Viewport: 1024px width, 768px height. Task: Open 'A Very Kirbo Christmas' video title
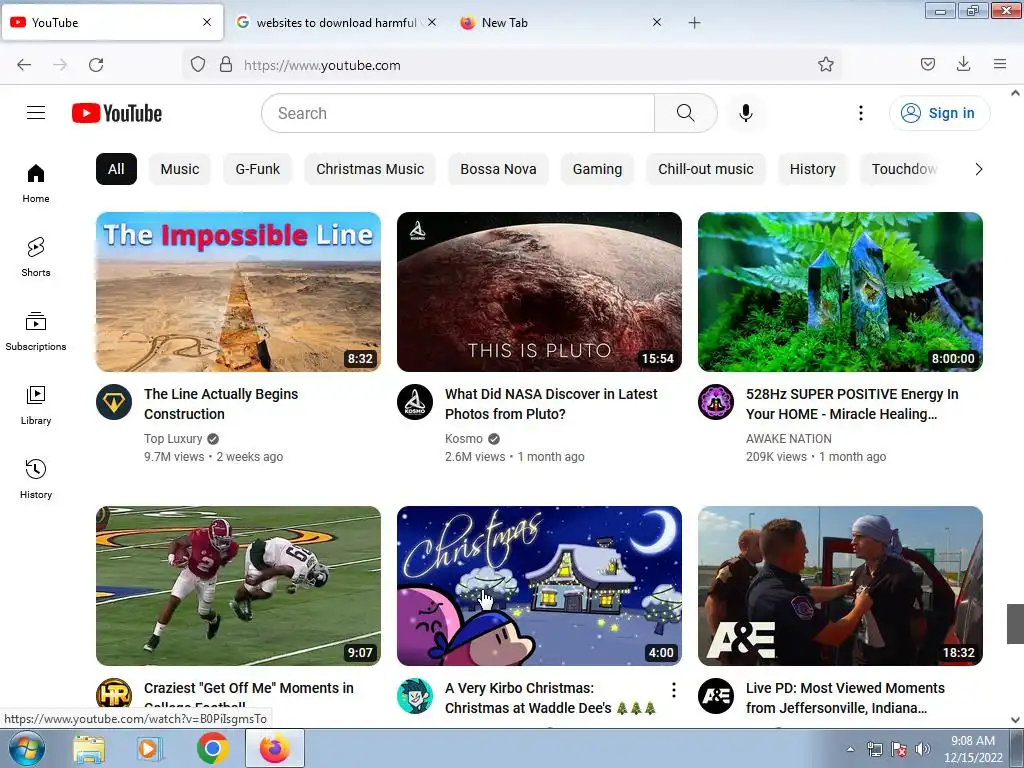pyautogui.click(x=551, y=698)
